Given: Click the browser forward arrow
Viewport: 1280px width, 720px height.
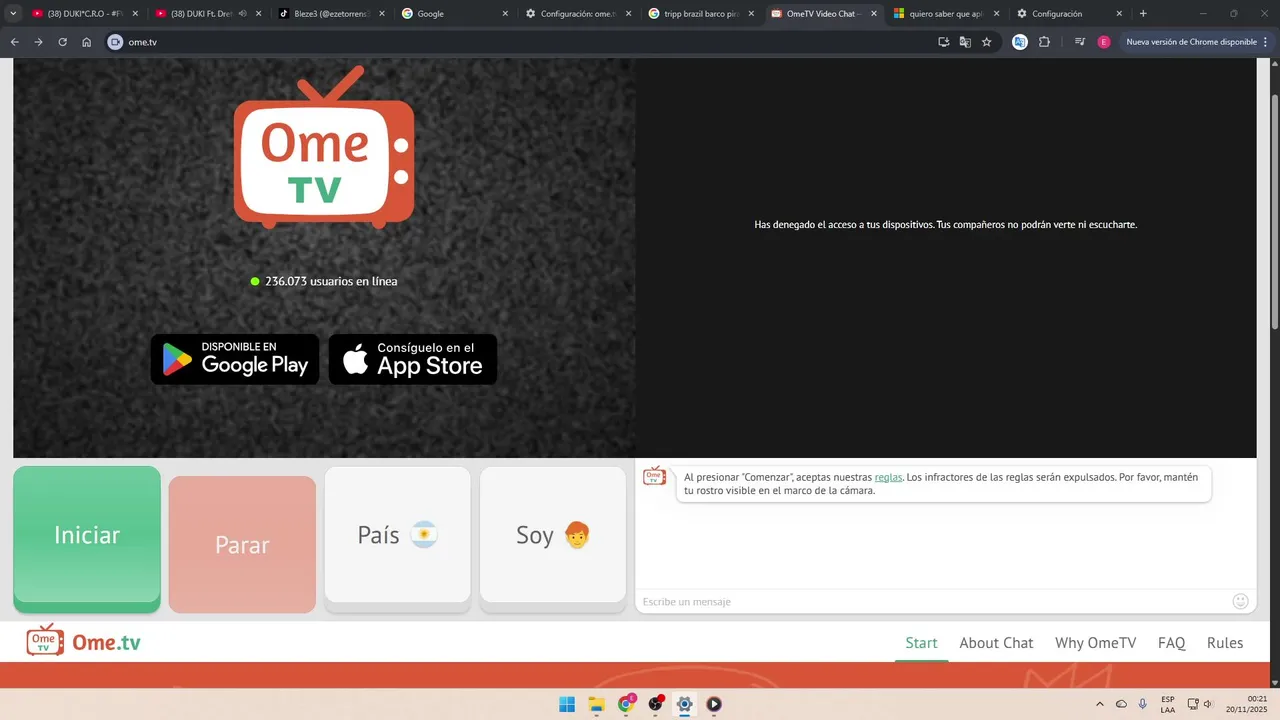Looking at the screenshot, I should (x=38, y=42).
